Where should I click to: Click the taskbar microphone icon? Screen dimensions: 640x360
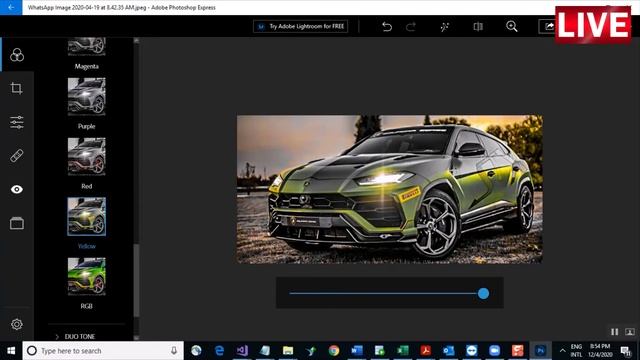tap(174, 351)
